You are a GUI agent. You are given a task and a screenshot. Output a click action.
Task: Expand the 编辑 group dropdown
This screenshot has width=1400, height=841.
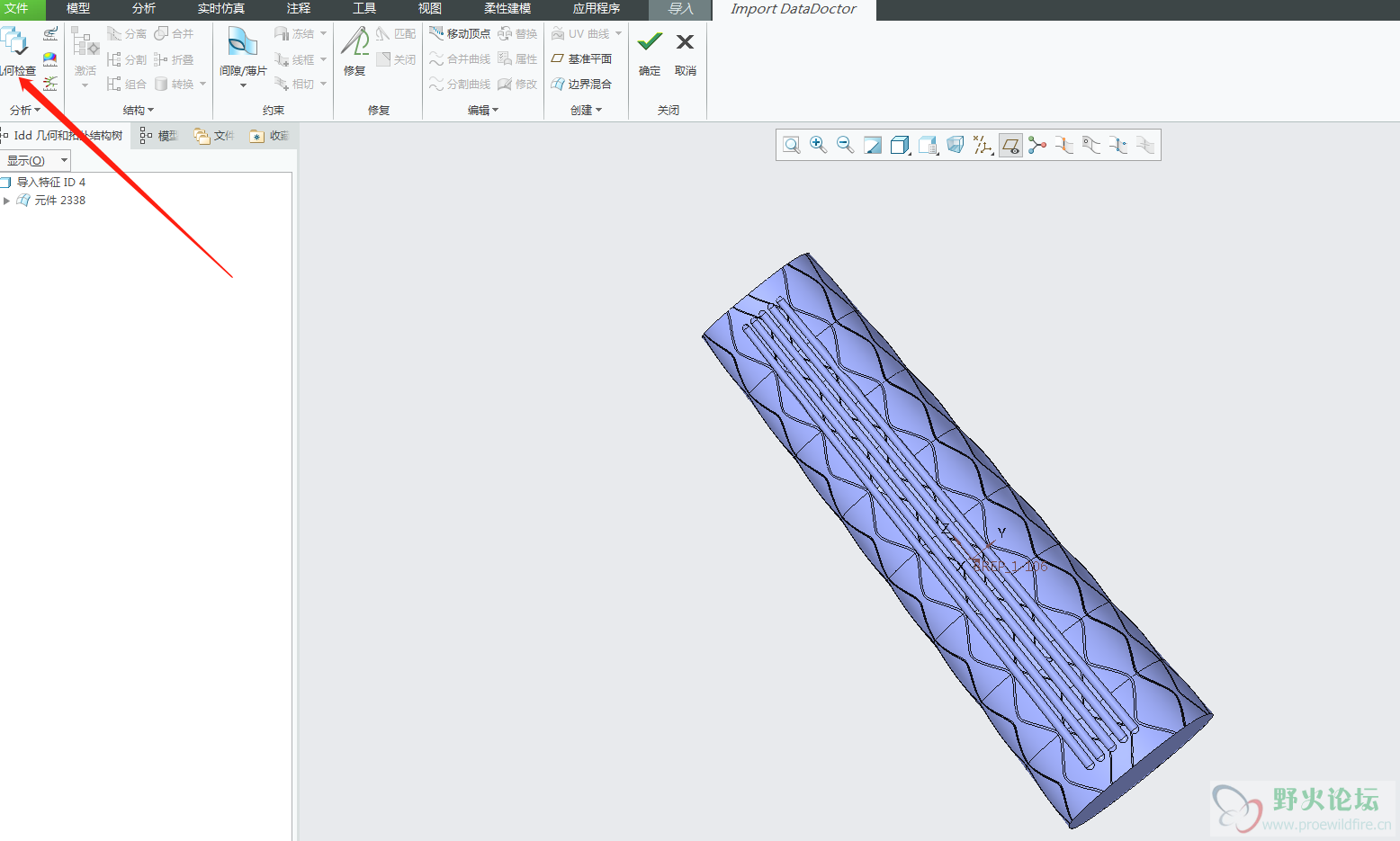click(x=483, y=110)
